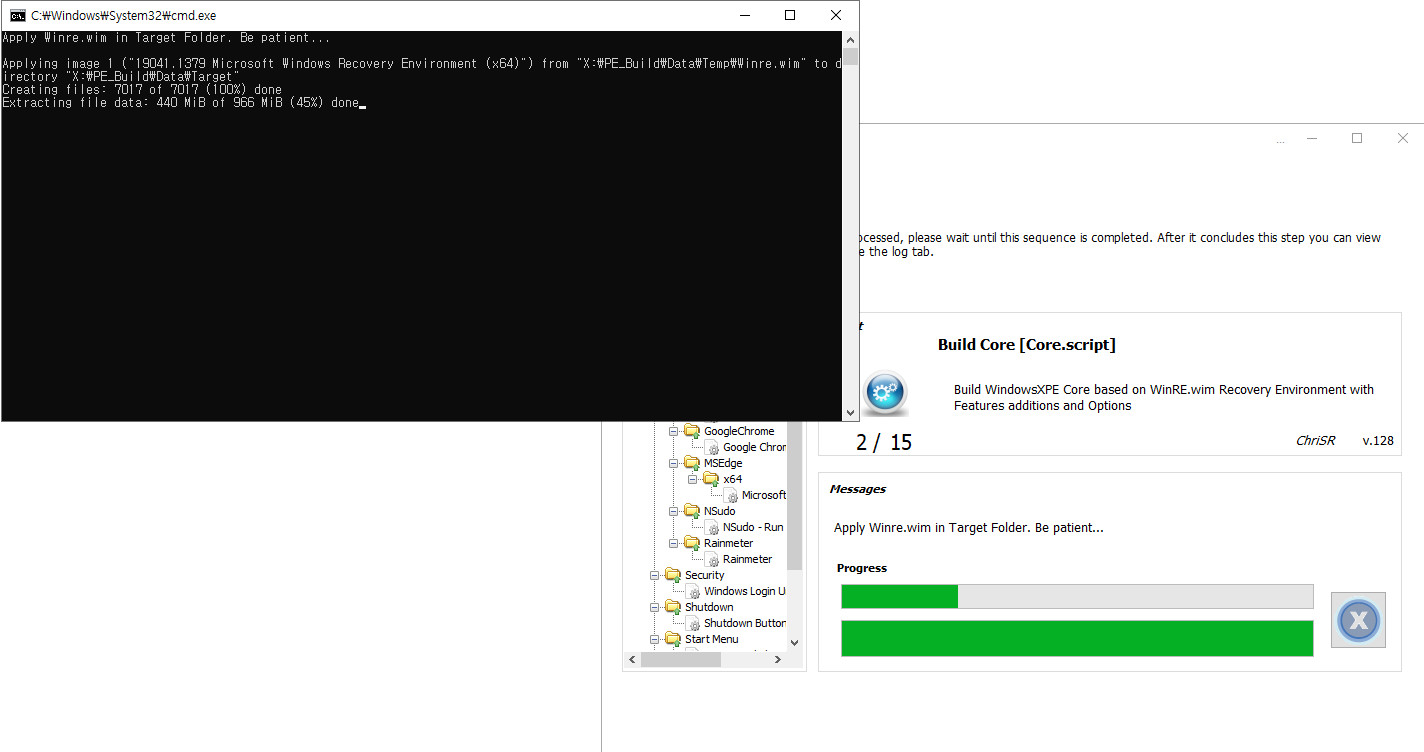Click the Rainmeter folder icon
This screenshot has height=752, width=1424.
691,543
